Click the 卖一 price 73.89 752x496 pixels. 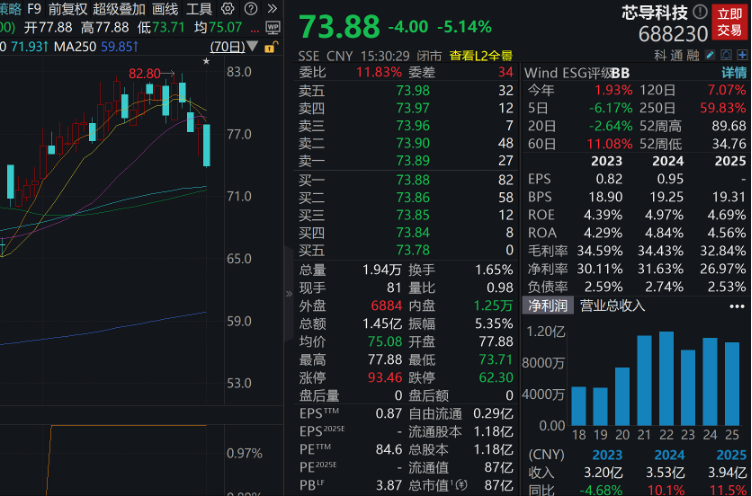(413, 161)
